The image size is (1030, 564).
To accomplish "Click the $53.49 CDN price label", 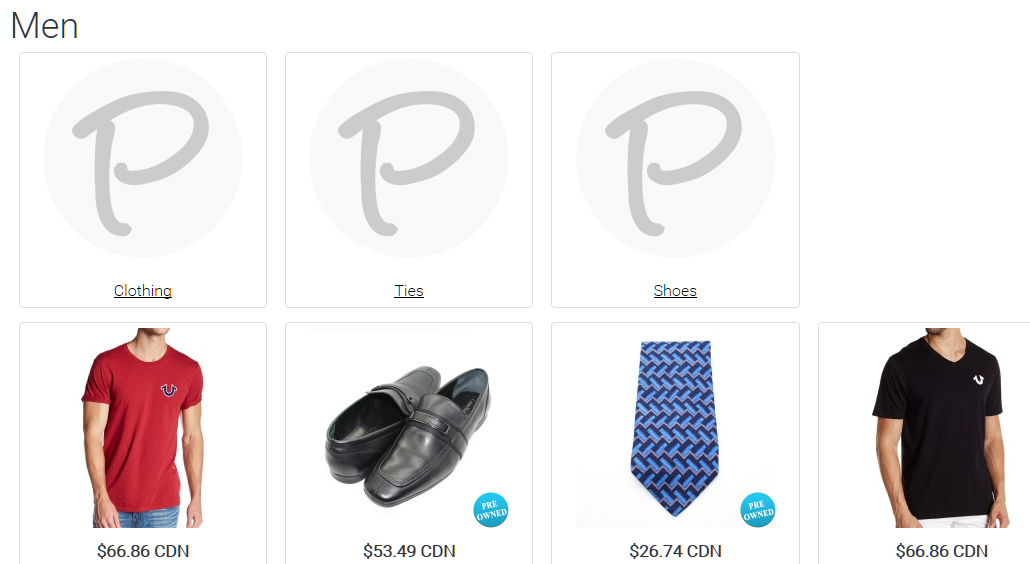I will pos(409,551).
